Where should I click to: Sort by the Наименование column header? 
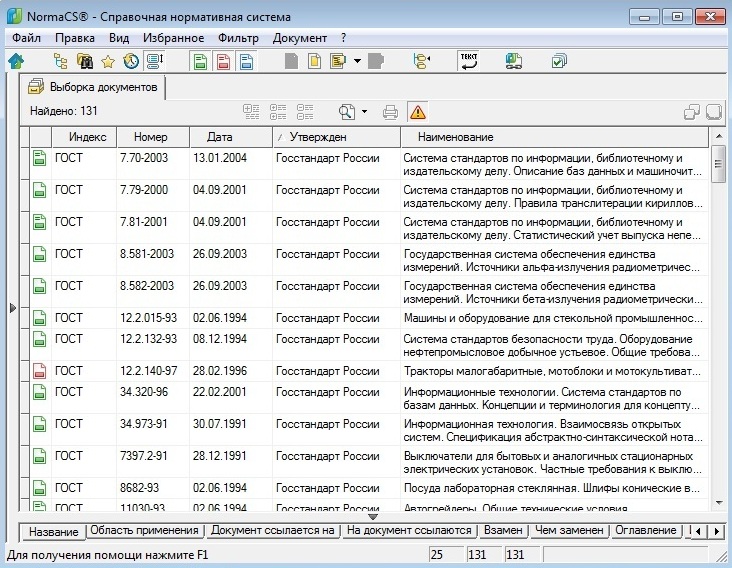pos(555,137)
